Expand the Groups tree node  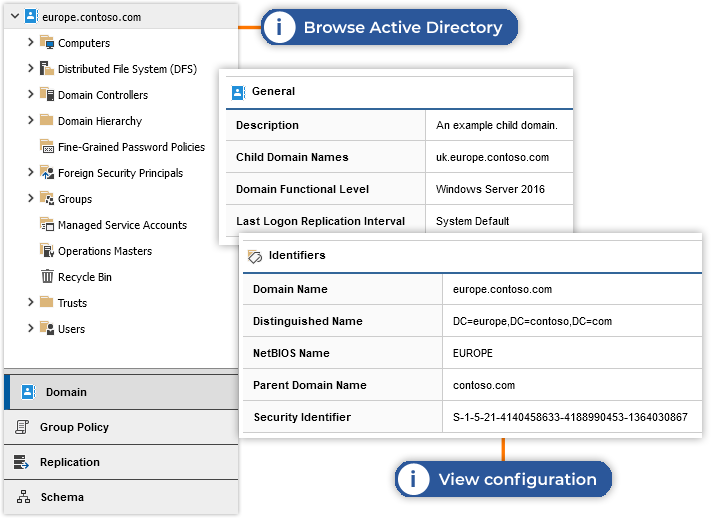[x=30, y=199]
